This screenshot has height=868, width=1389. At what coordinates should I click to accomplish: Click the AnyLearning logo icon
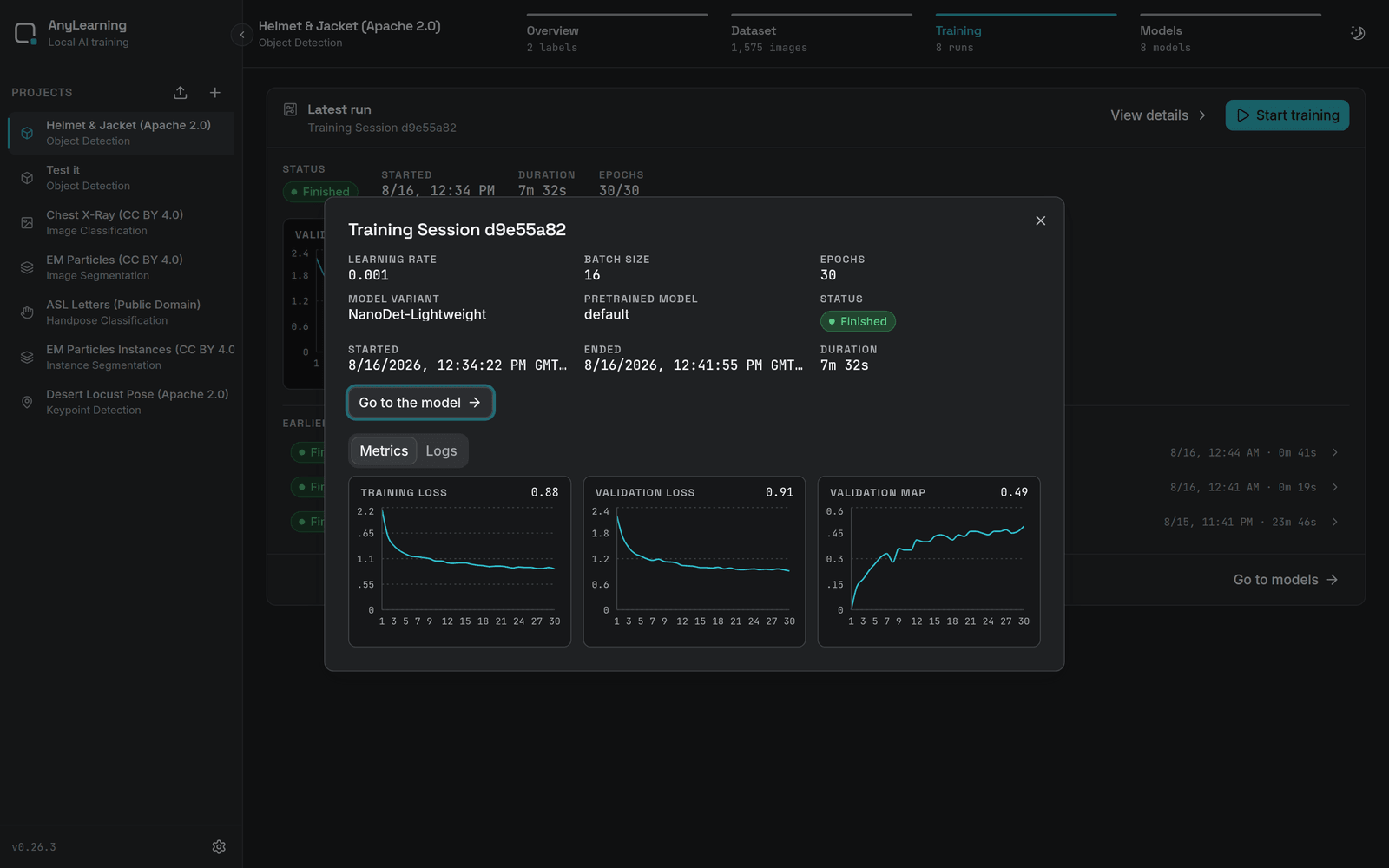click(25, 34)
